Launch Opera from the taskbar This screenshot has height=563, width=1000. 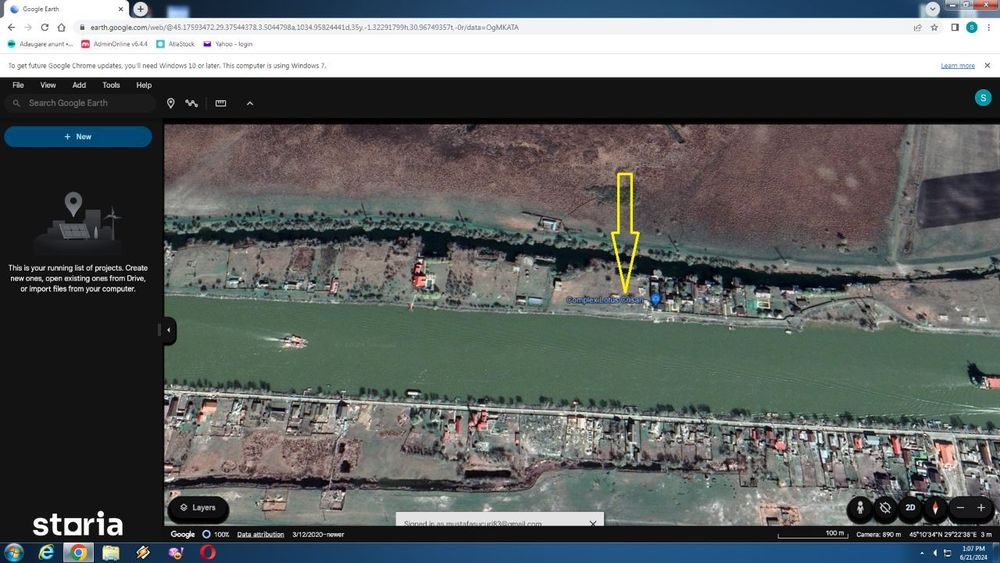pyautogui.click(x=207, y=552)
